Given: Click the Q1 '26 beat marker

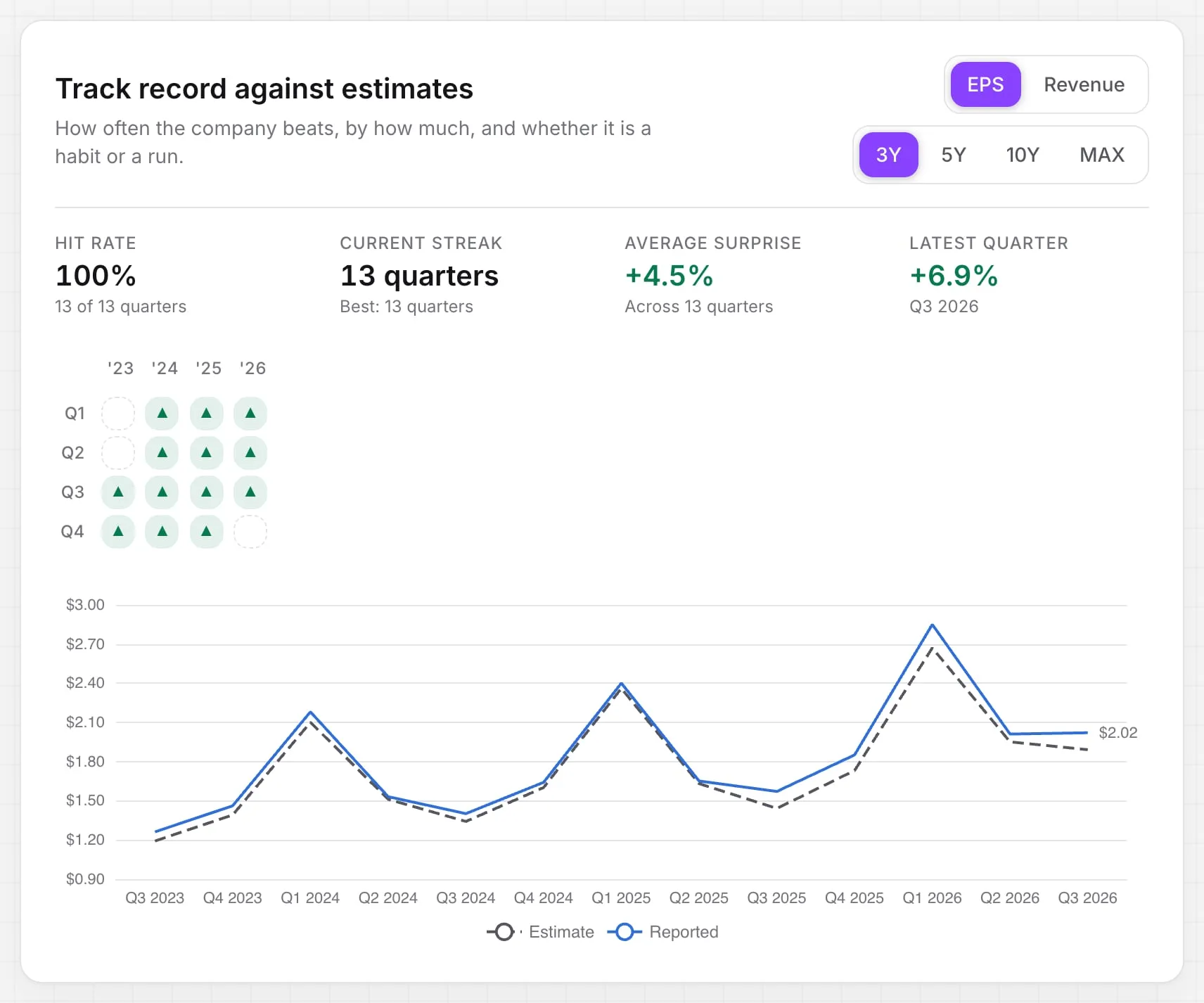Looking at the screenshot, I should tap(250, 413).
